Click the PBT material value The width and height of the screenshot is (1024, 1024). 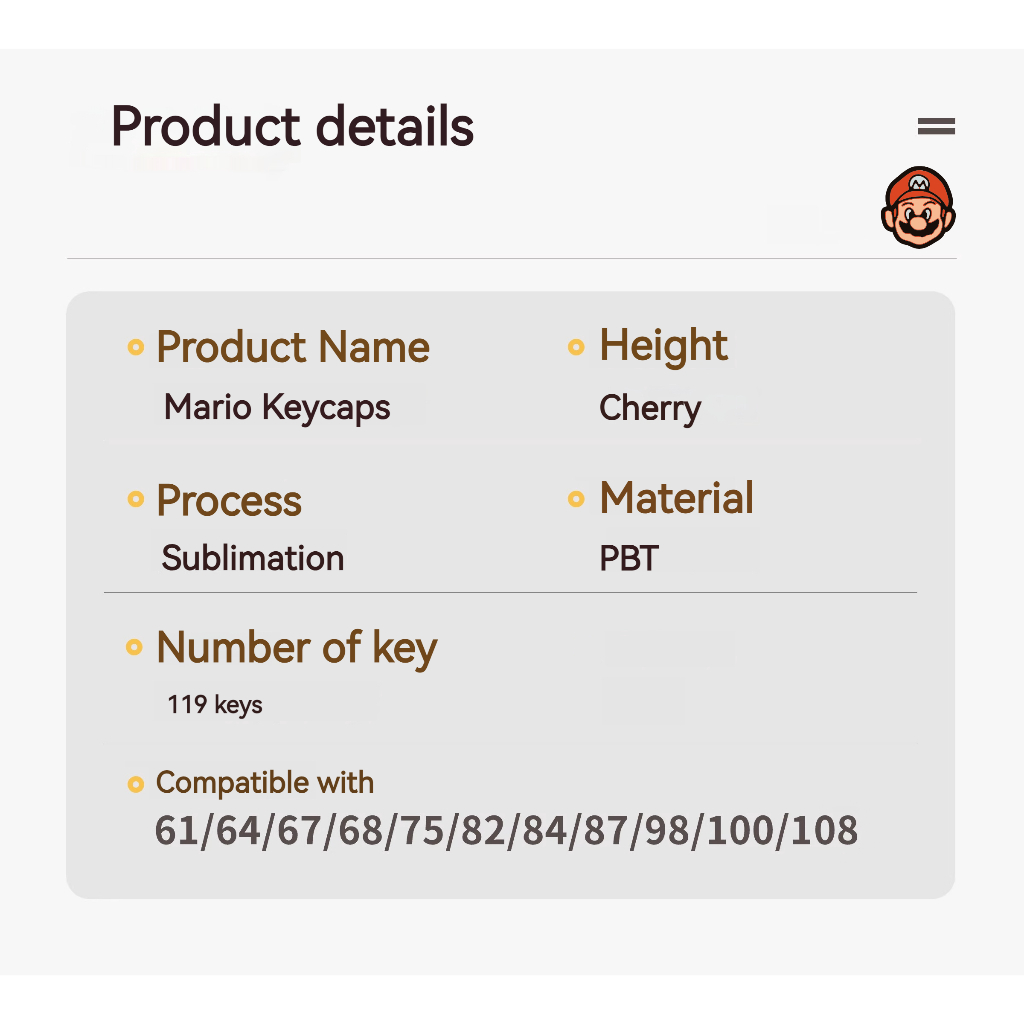tap(629, 558)
